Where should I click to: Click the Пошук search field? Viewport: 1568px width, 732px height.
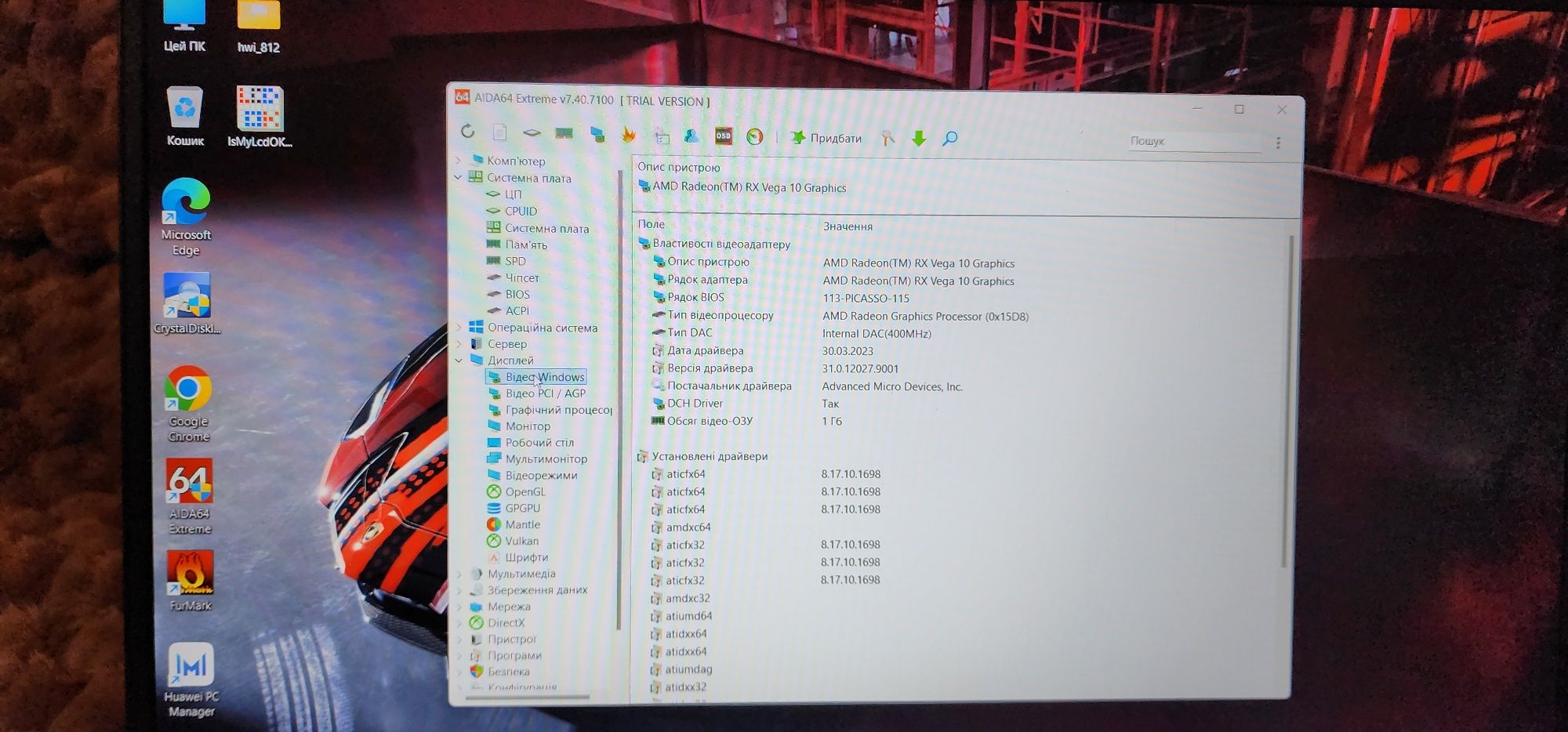pos(1194,141)
